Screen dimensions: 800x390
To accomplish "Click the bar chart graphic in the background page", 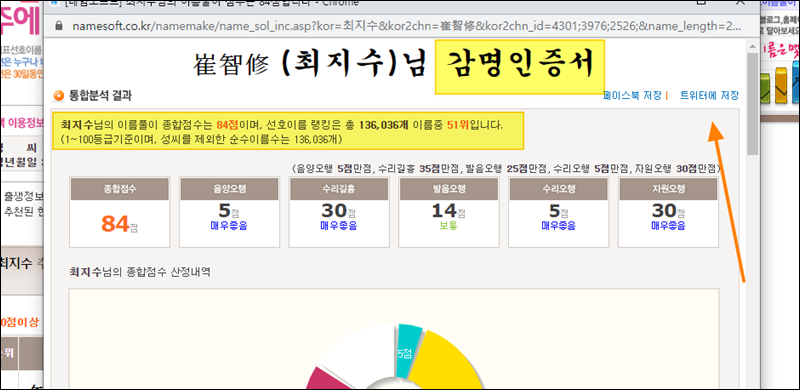I will (x=781, y=84).
